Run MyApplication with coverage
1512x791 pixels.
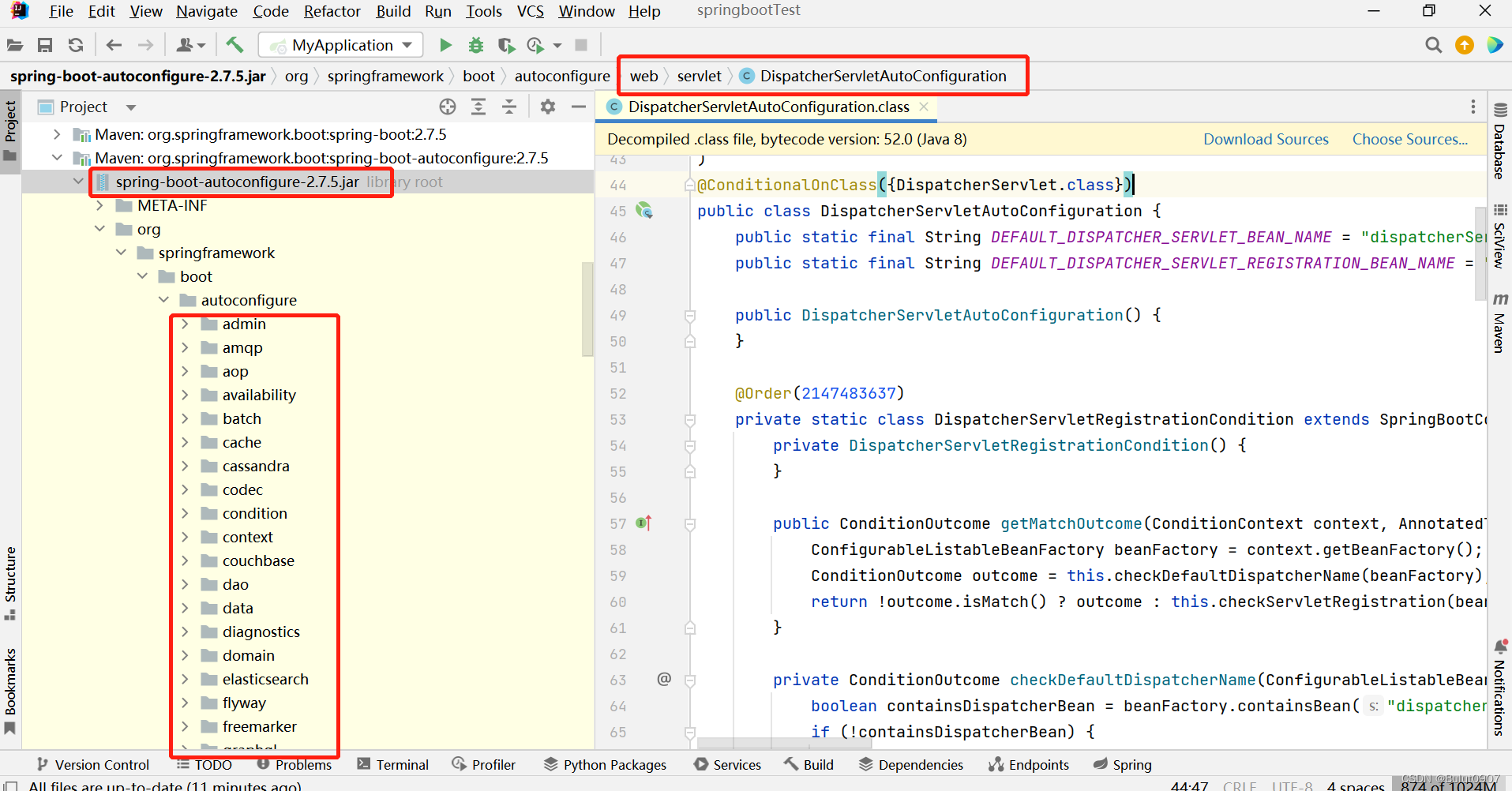coord(506,45)
